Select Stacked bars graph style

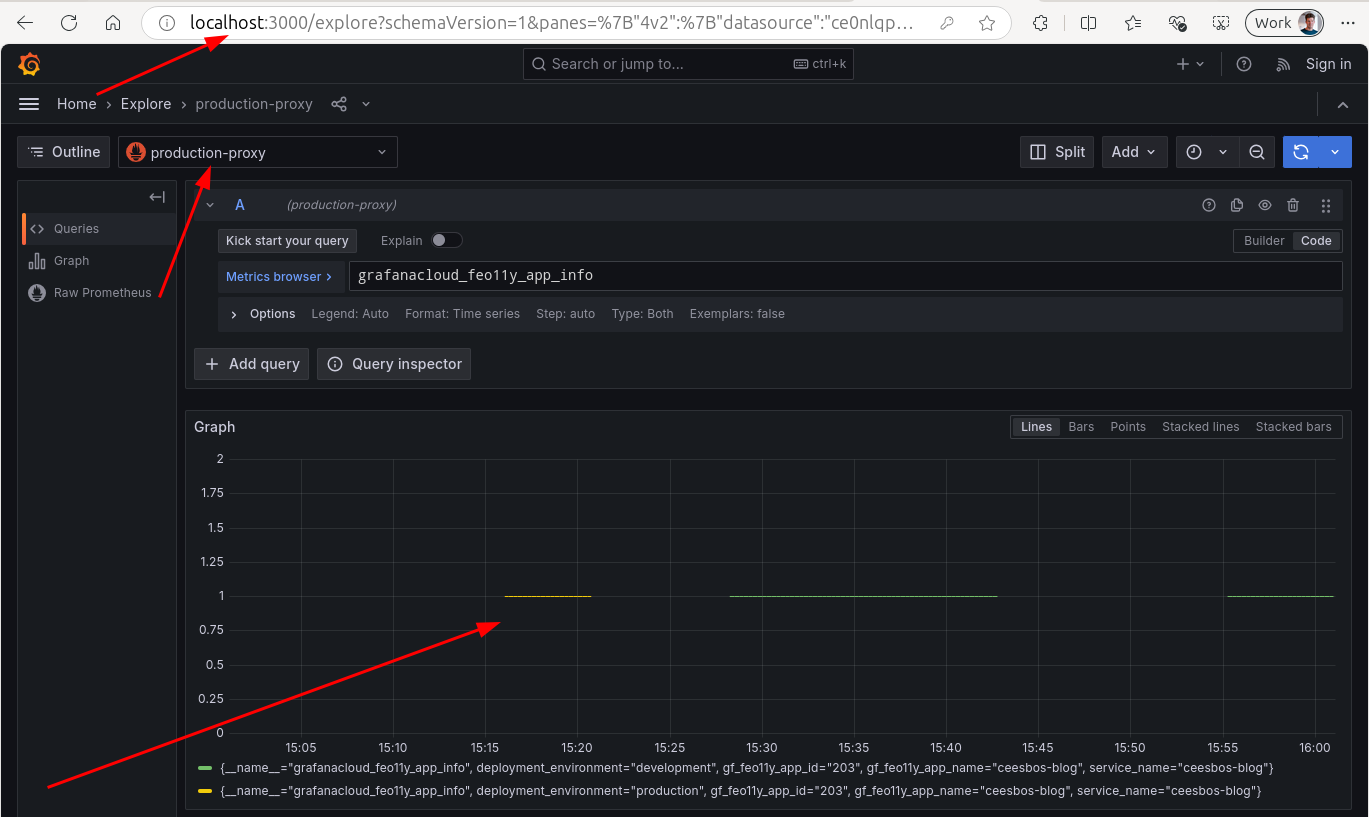pos(1293,427)
